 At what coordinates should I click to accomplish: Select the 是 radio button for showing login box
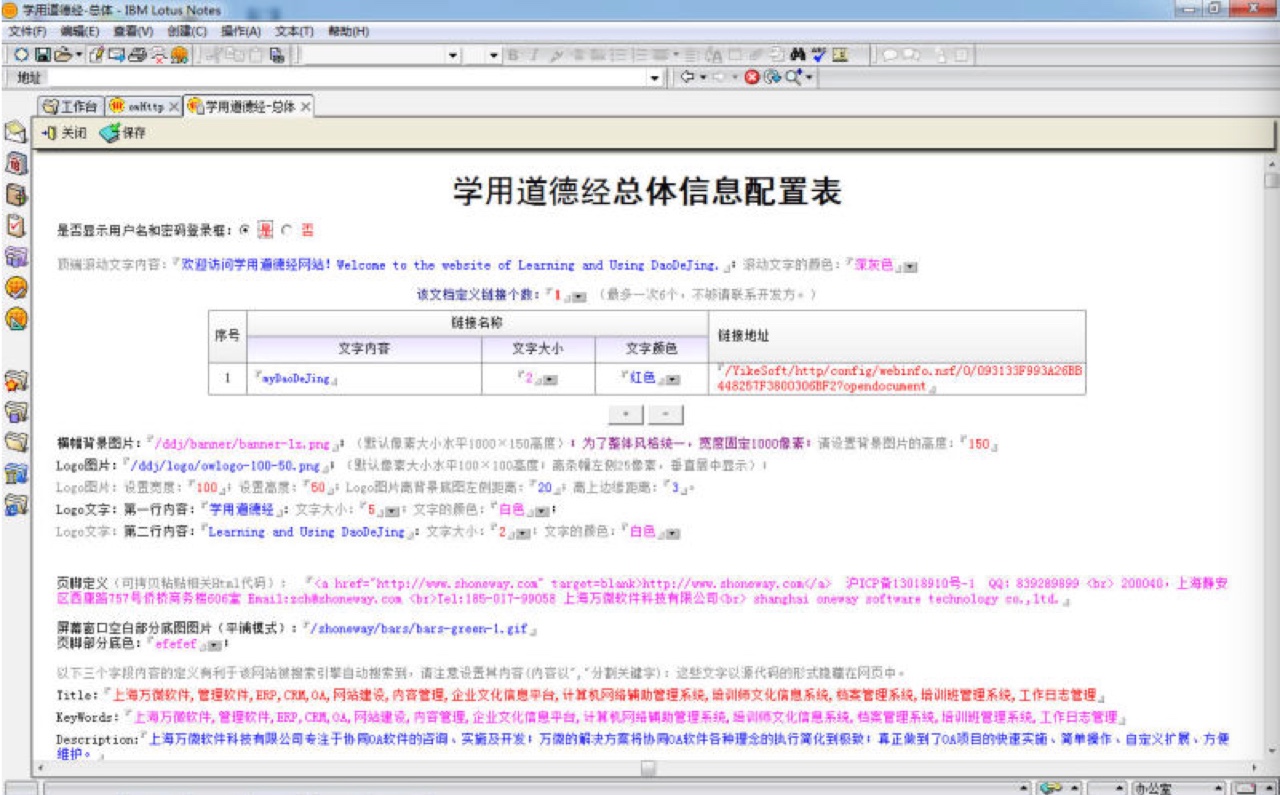(245, 230)
